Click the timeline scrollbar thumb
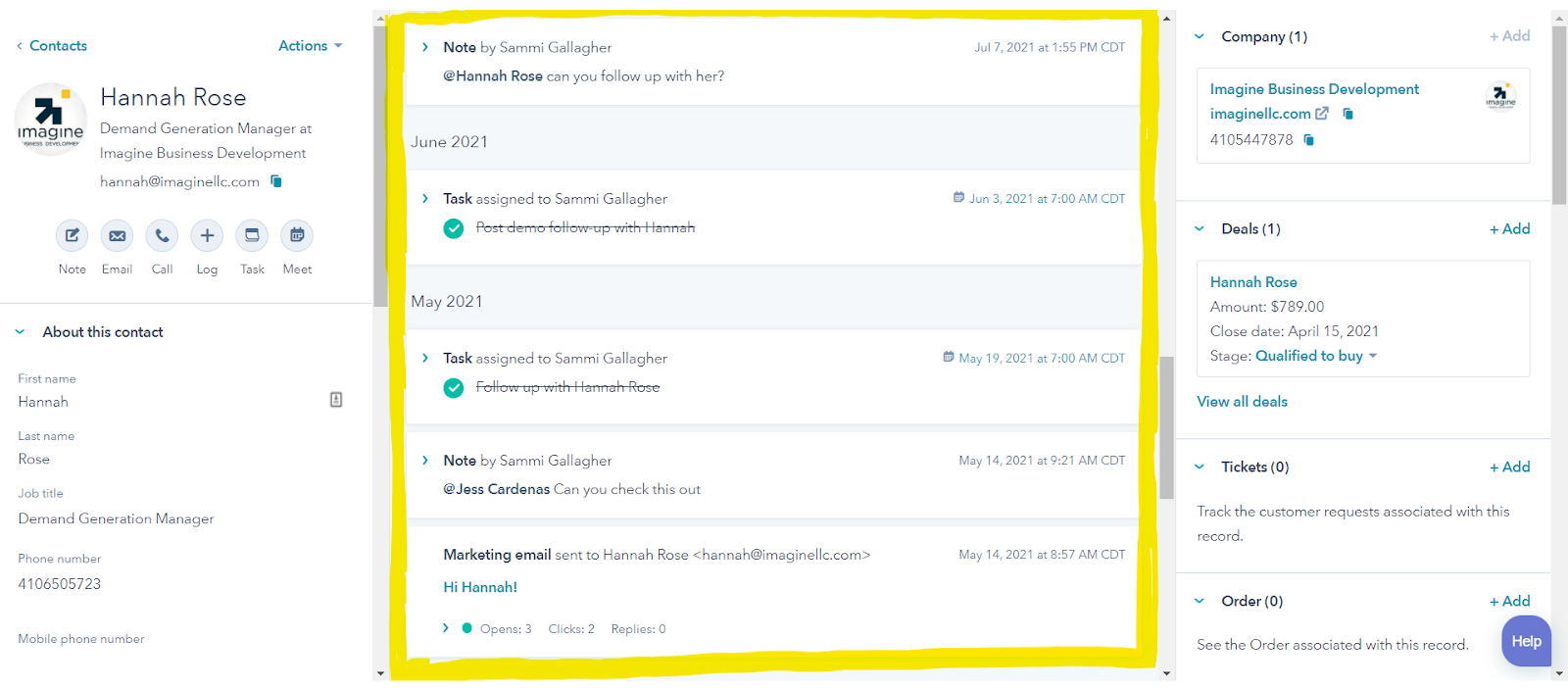1568x688 pixels. tap(1166, 427)
